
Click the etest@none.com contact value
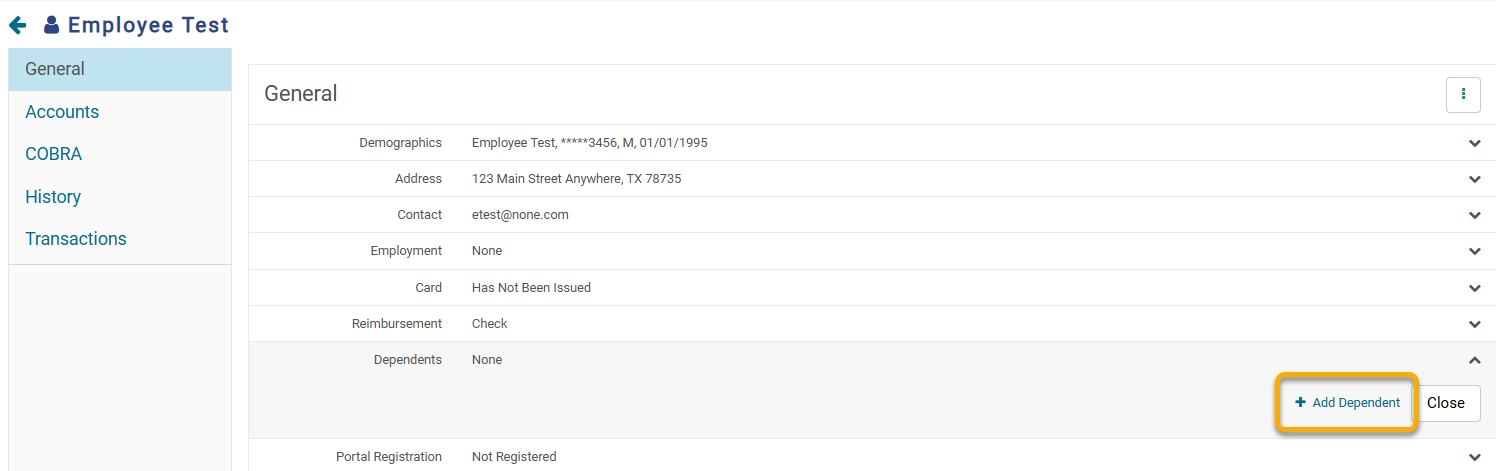pyautogui.click(x=520, y=215)
